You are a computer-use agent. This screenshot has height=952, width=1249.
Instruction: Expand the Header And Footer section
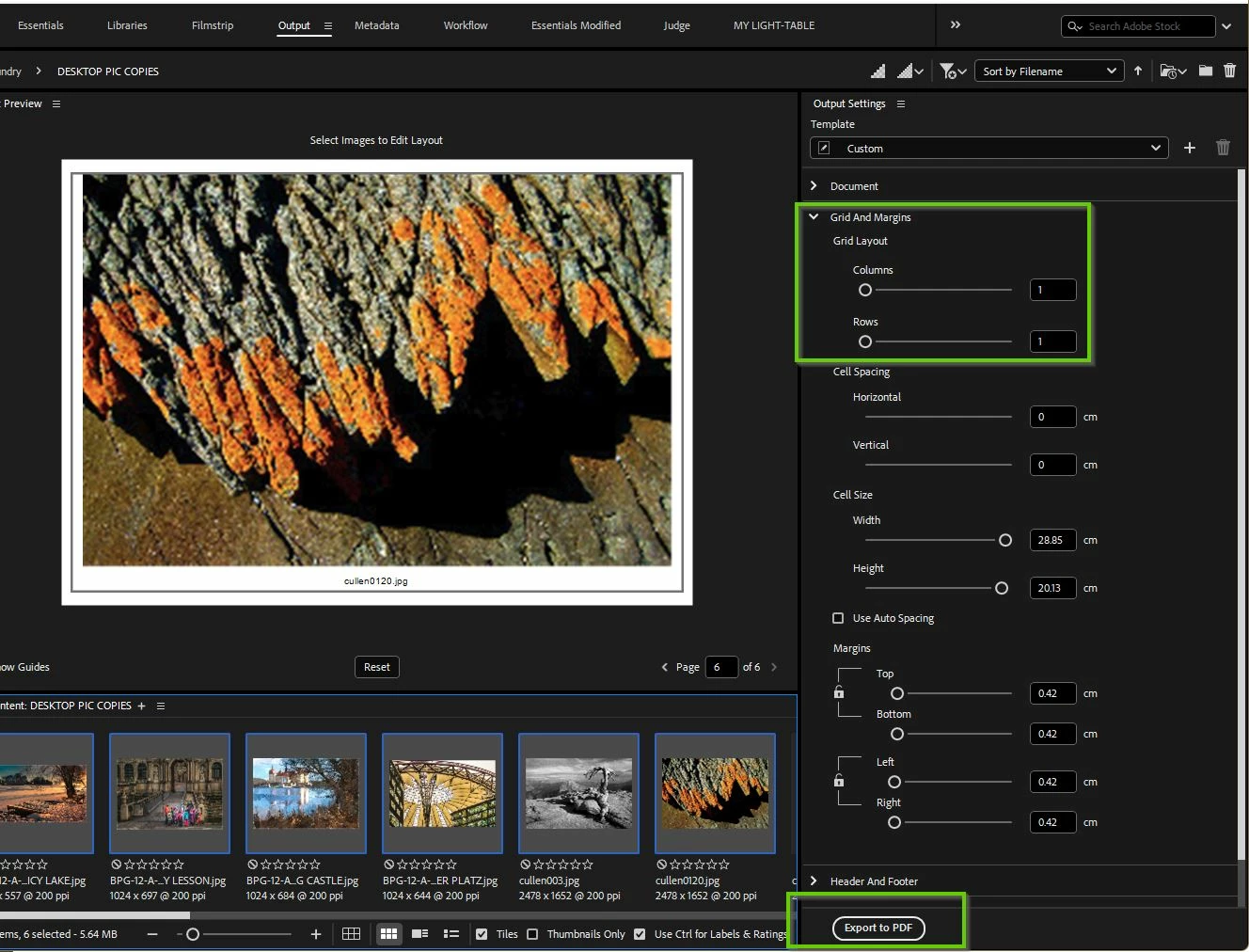click(814, 881)
